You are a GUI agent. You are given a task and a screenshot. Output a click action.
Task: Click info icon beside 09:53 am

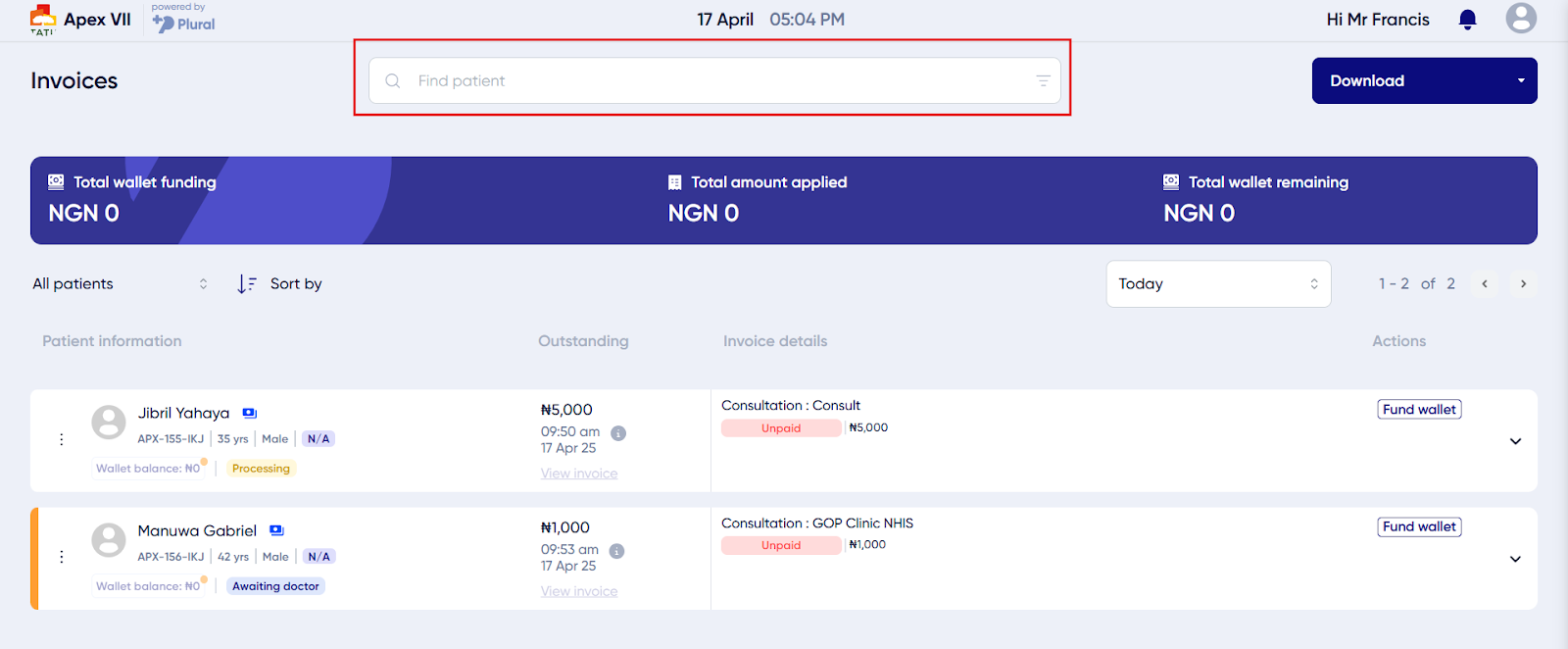tap(616, 551)
